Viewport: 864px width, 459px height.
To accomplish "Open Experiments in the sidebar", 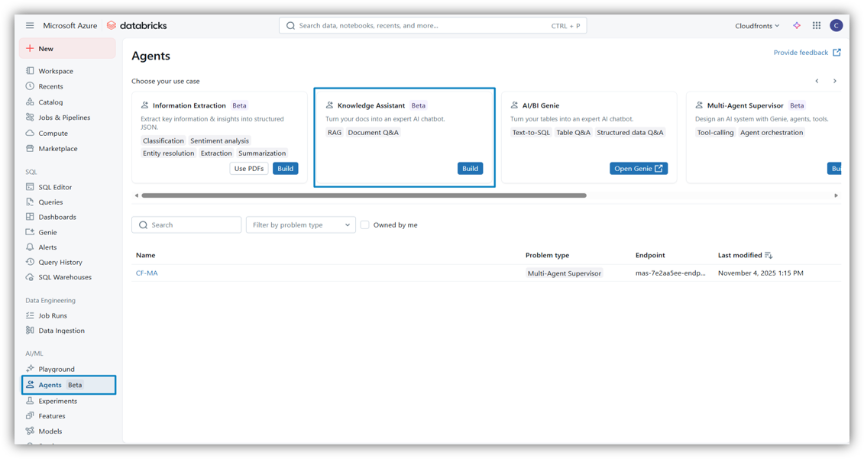I will [x=57, y=400].
